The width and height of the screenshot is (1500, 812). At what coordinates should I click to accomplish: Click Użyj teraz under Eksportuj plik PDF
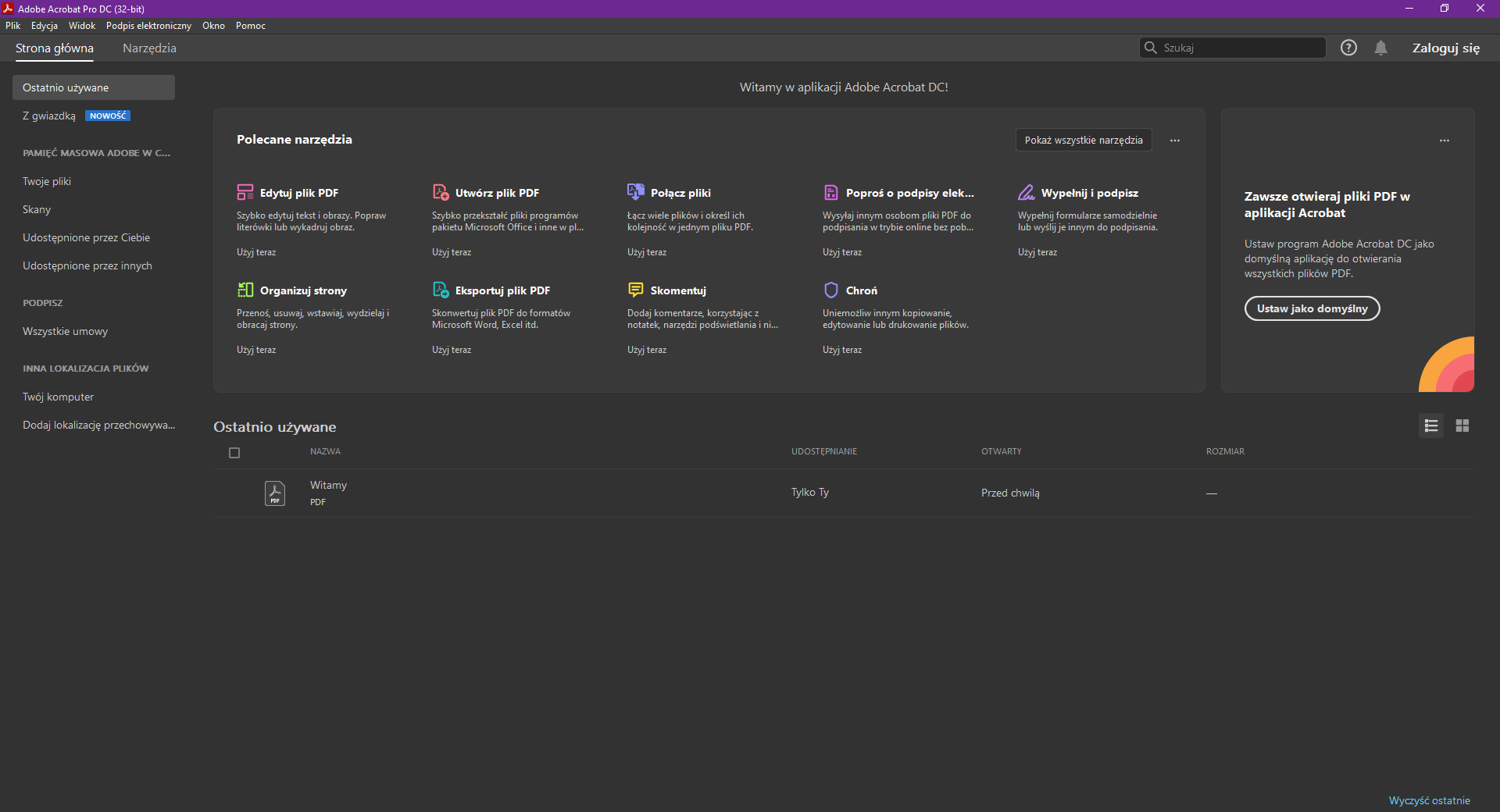coord(452,350)
